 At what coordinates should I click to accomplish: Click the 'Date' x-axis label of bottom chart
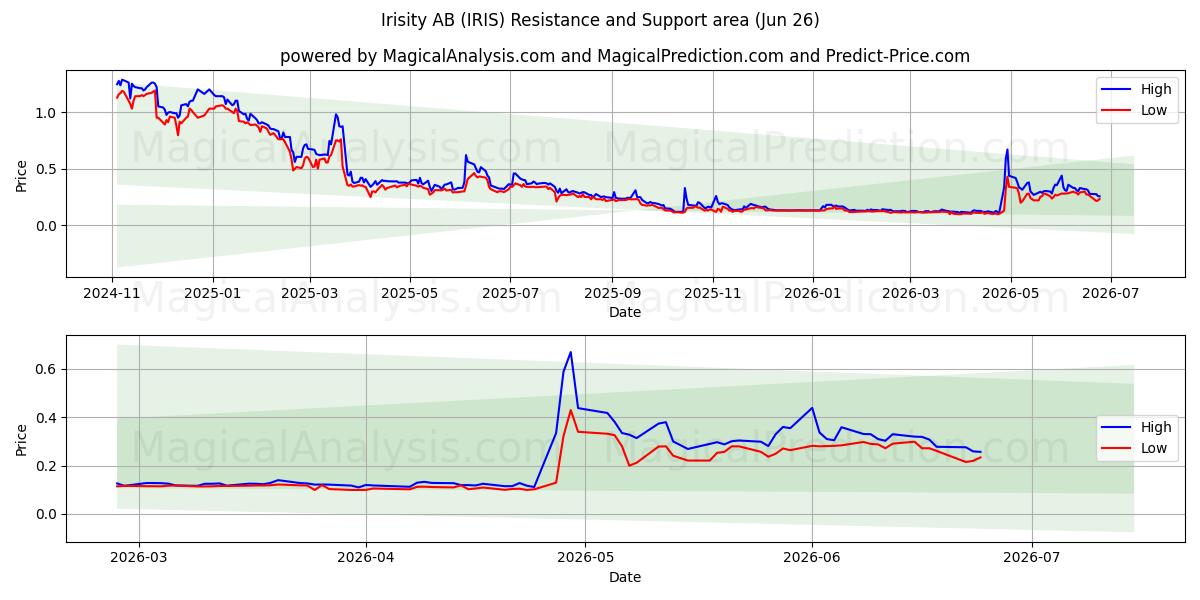(625, 577)
